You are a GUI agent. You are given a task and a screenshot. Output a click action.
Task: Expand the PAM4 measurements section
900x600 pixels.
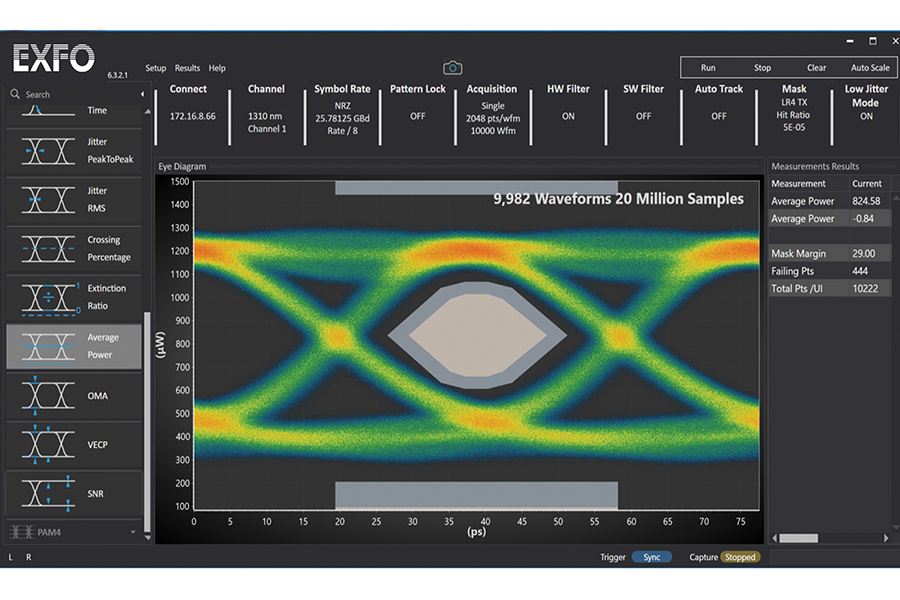click(75, 532)
